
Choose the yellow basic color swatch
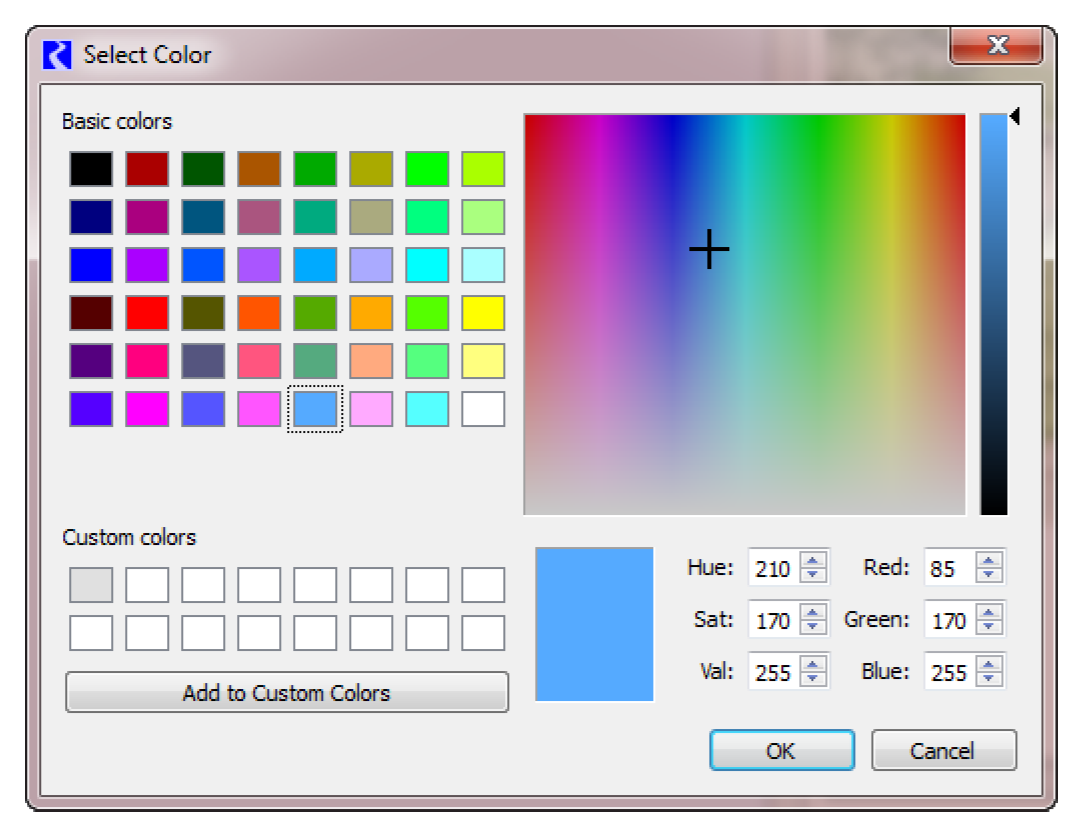[483, 313]
